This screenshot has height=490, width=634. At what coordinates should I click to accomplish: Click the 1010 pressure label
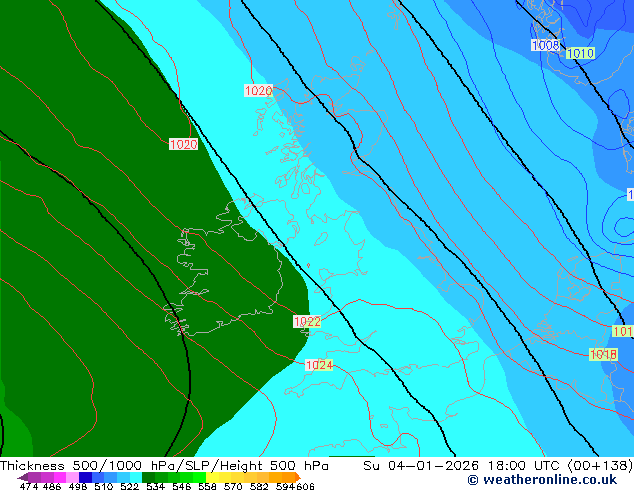click(x=580, y=53)
